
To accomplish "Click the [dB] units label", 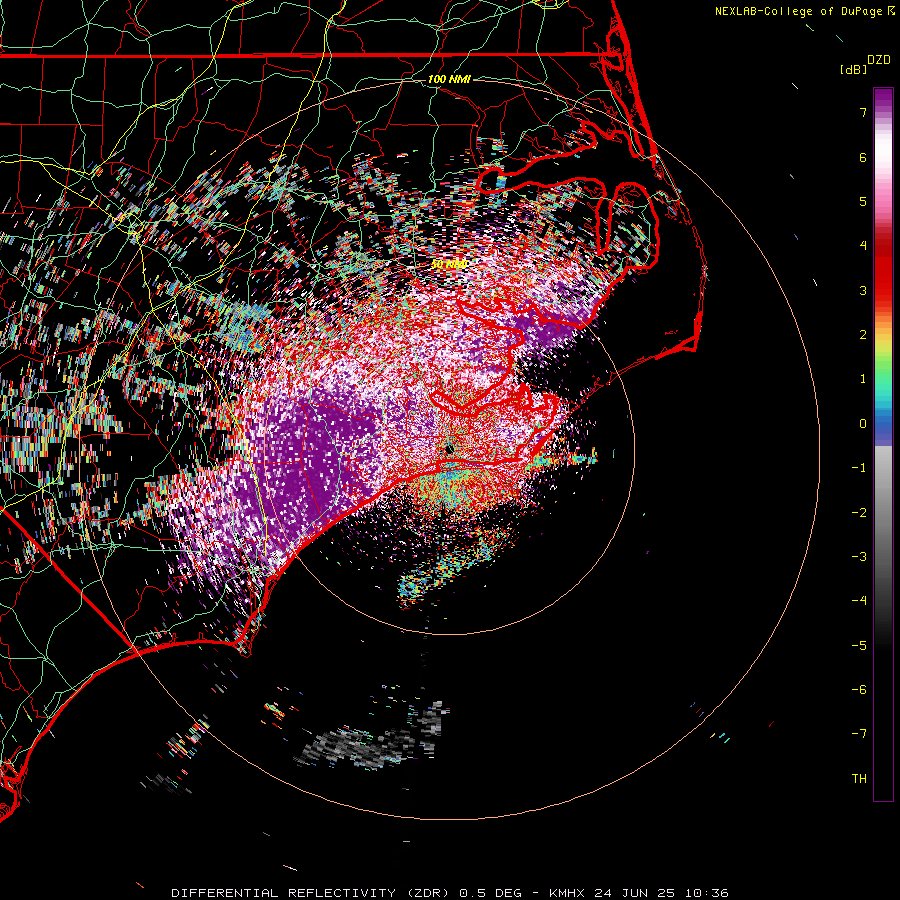I will point(853,69).
